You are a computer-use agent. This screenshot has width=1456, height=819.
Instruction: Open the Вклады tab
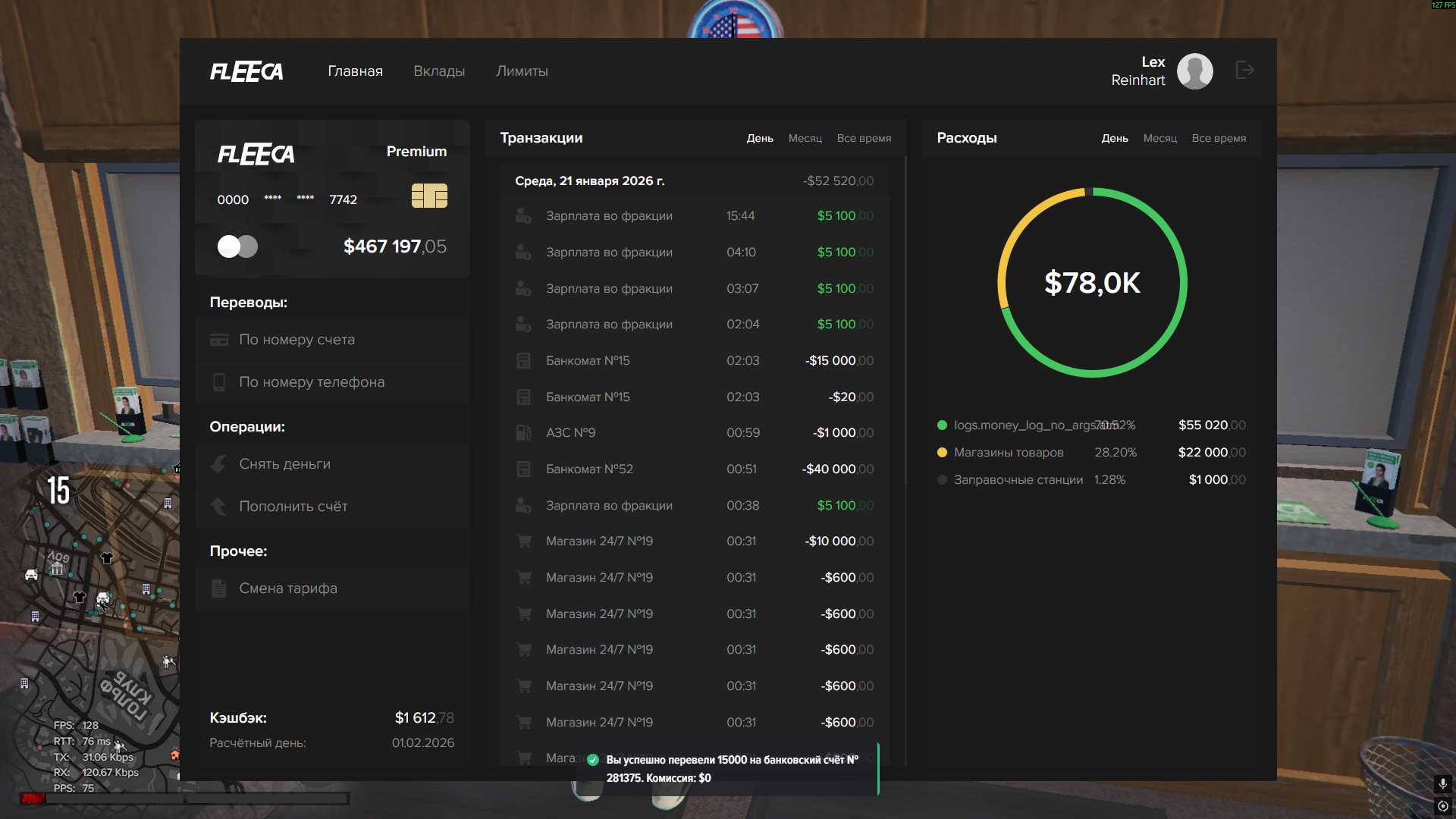pyautogui.click(x=439, y=71)
